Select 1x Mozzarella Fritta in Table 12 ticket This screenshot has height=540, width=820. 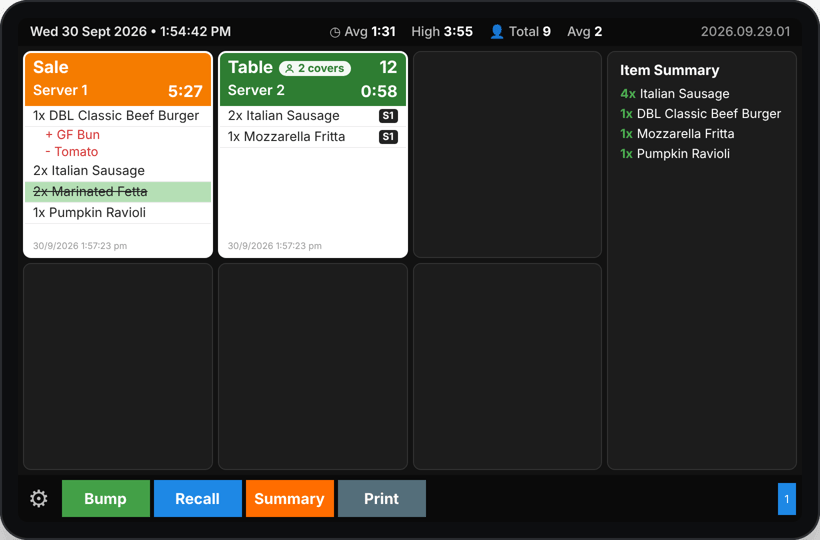313,137
